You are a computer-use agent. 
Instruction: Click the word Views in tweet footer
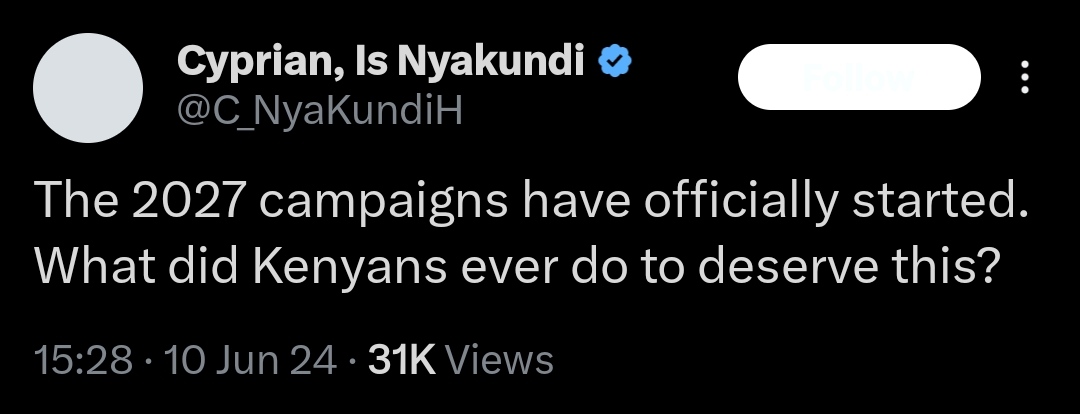[x=499, y=360]
